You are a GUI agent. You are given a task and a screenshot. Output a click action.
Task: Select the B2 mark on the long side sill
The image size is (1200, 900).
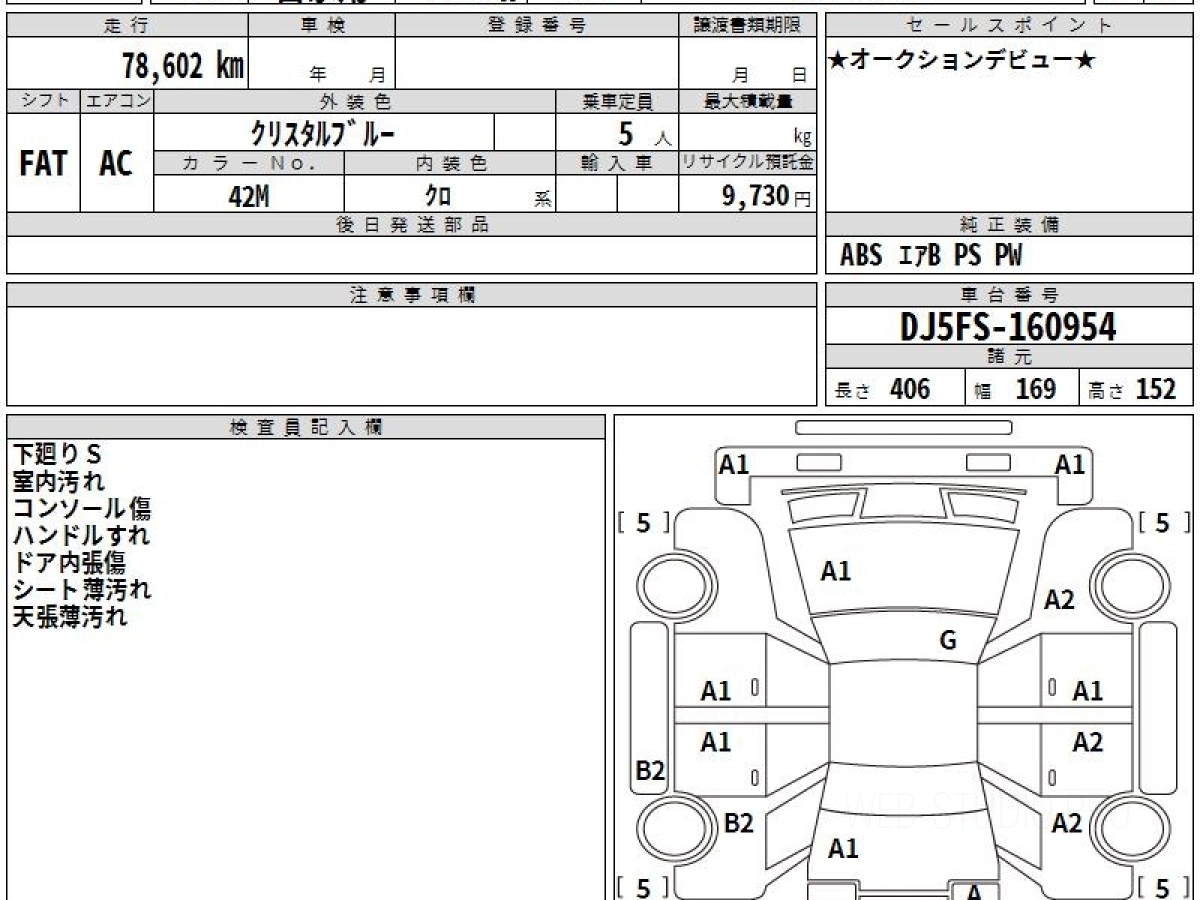coord(650,771)
